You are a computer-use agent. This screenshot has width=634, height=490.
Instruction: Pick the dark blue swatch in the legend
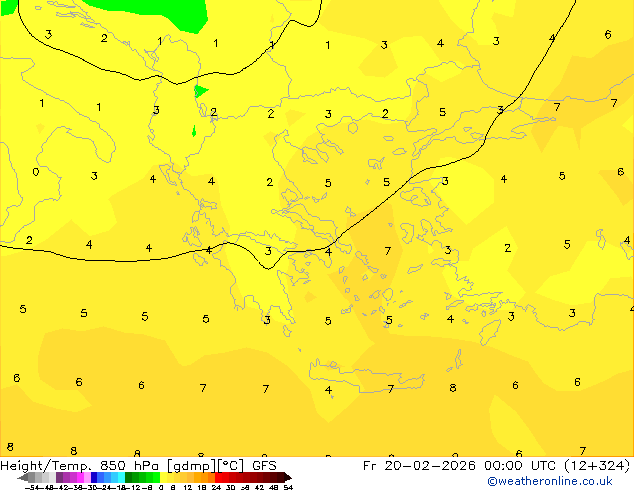point(94,477)
